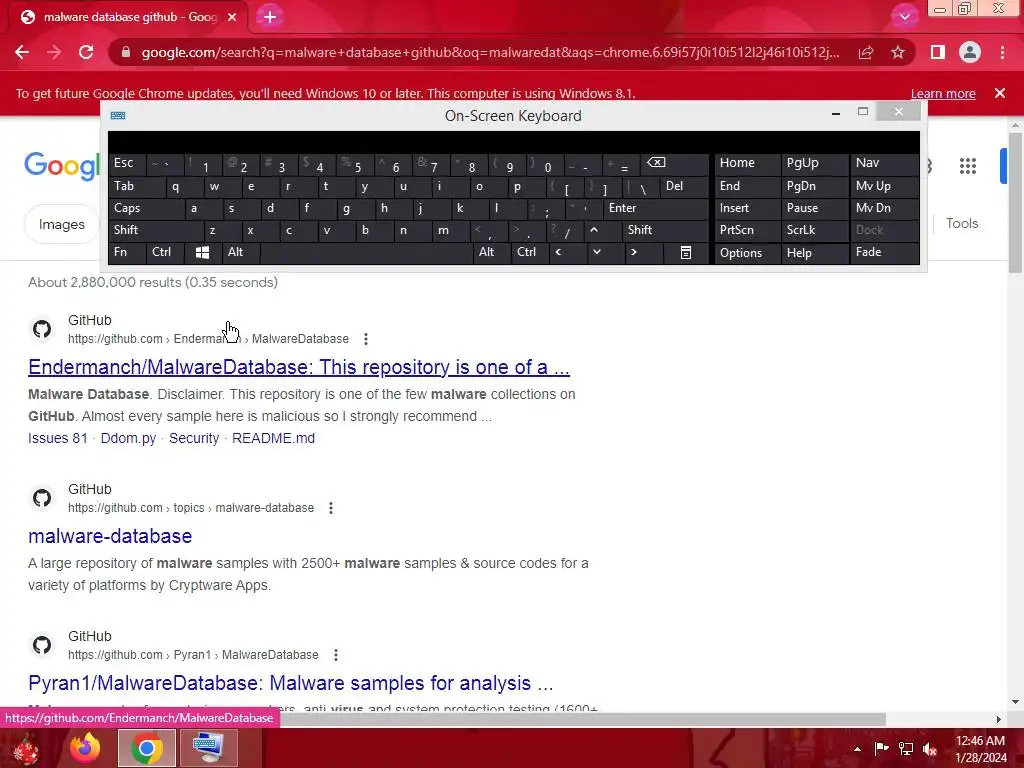The width and height of the screenshot is (1024, 768).
Task: Open the Security sublink
Action: tap(194, 438)
